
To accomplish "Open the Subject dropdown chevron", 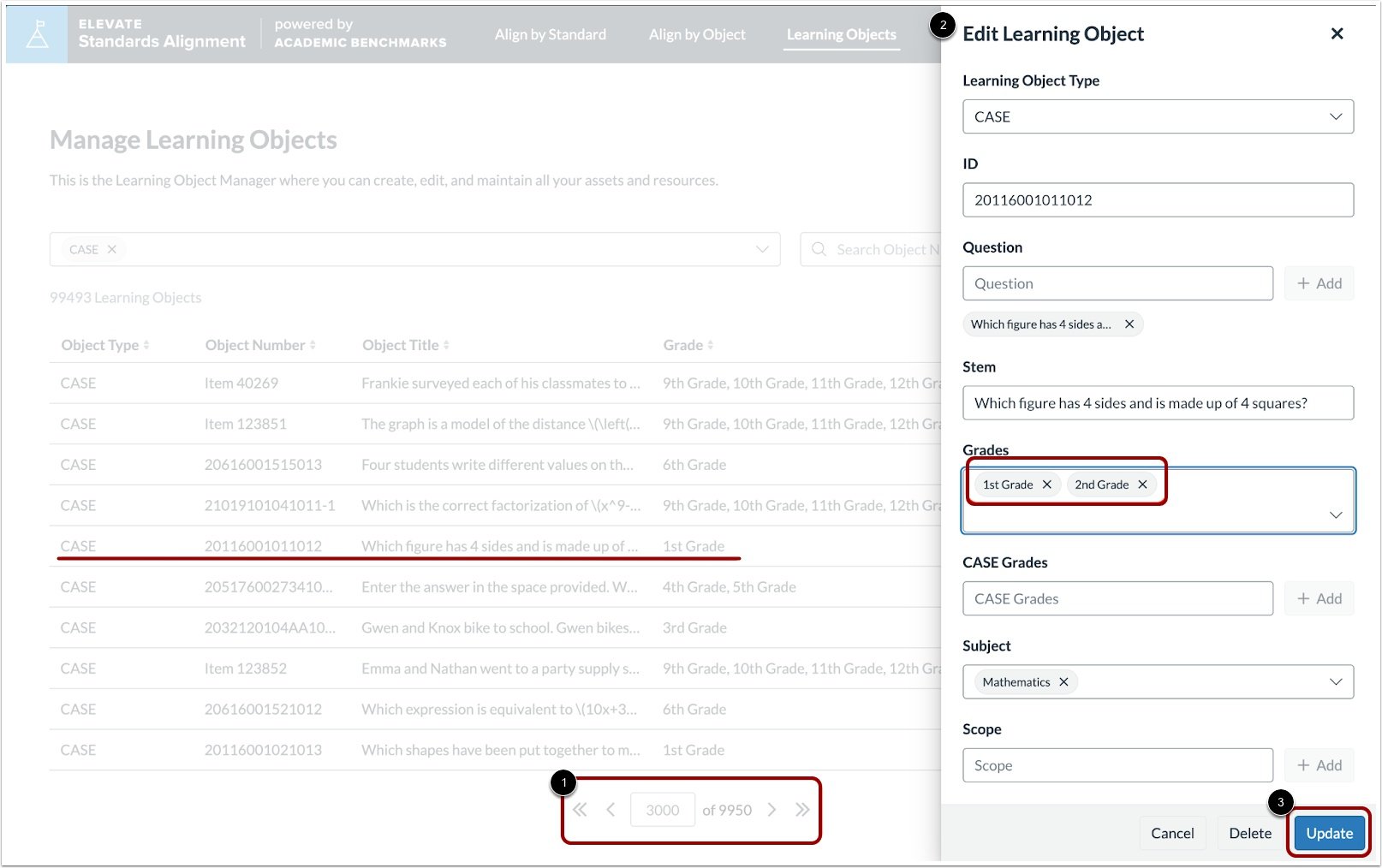I will 1335,681.
